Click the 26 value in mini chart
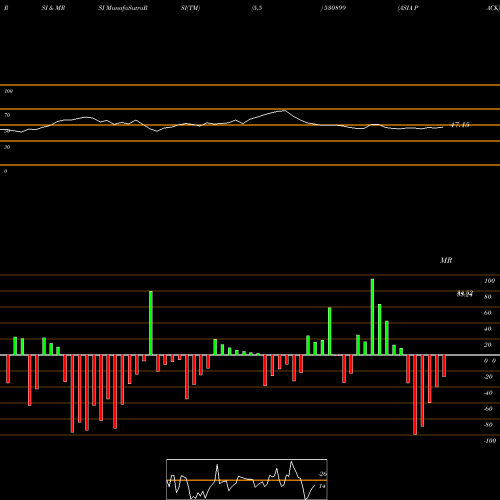The image size is (500, 500). click(x=323, y=474)
